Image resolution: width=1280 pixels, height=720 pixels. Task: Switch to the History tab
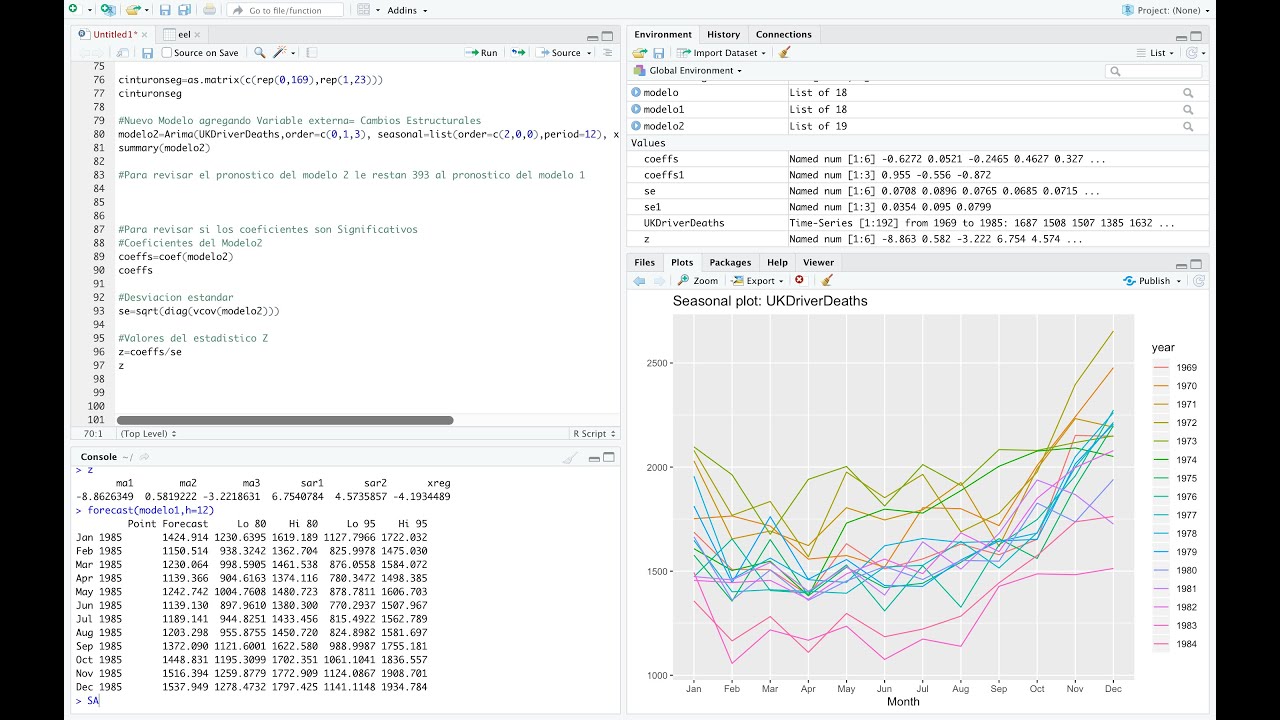pyautogui.click(x=723, y=34)
